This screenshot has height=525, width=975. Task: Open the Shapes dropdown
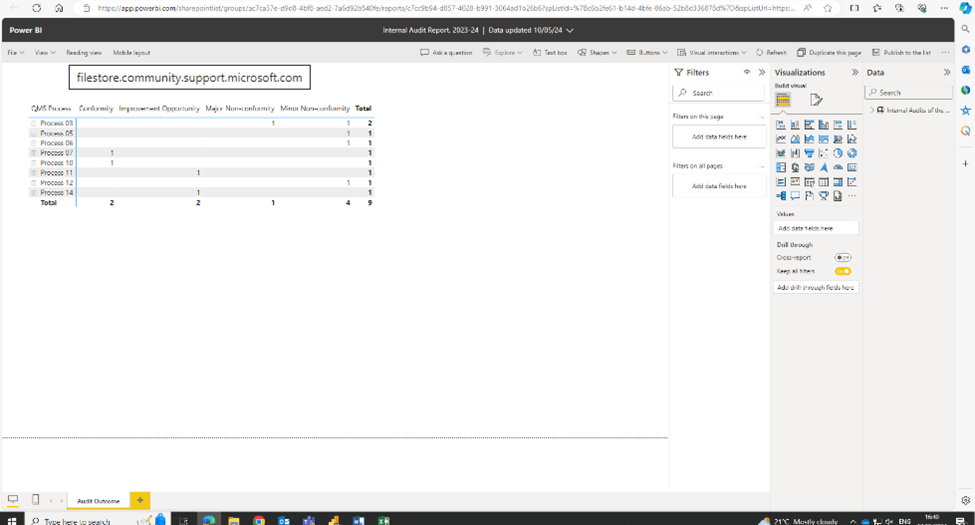(597, 53)
